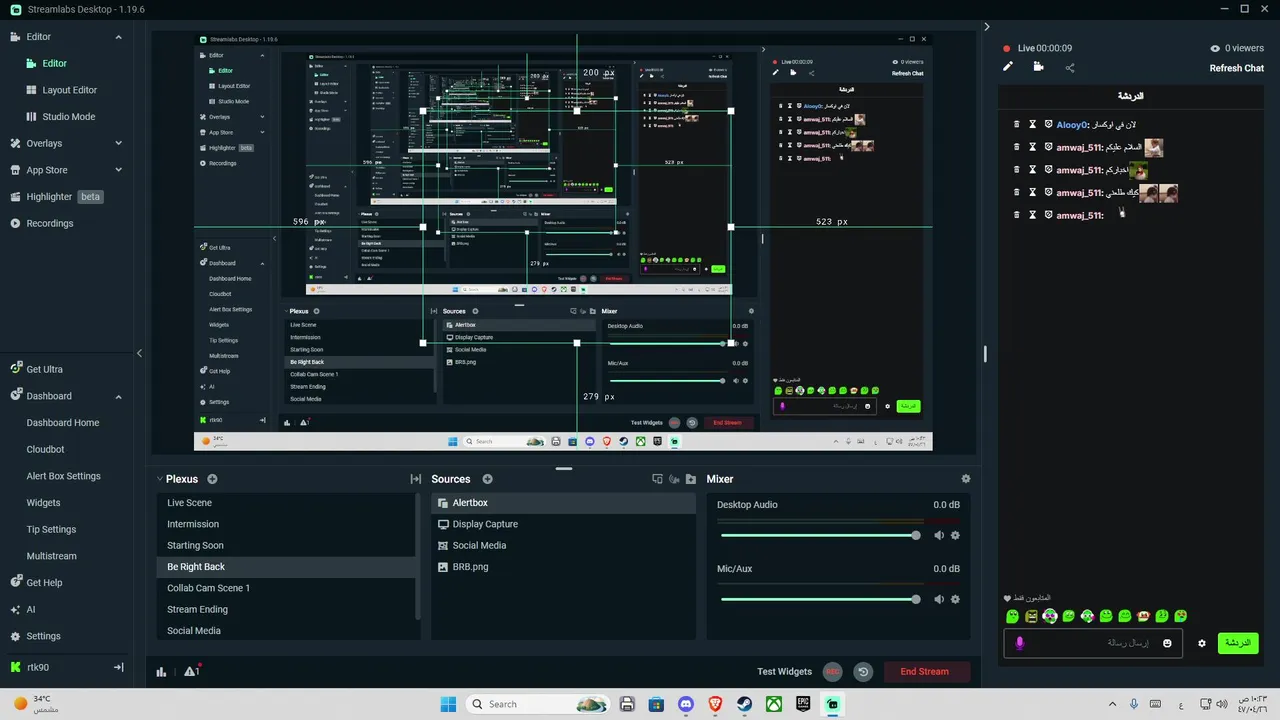Viewport: 1280px width, 720px height.
Task: Show hidden icons in system tray
Action: coord(1112,704)
